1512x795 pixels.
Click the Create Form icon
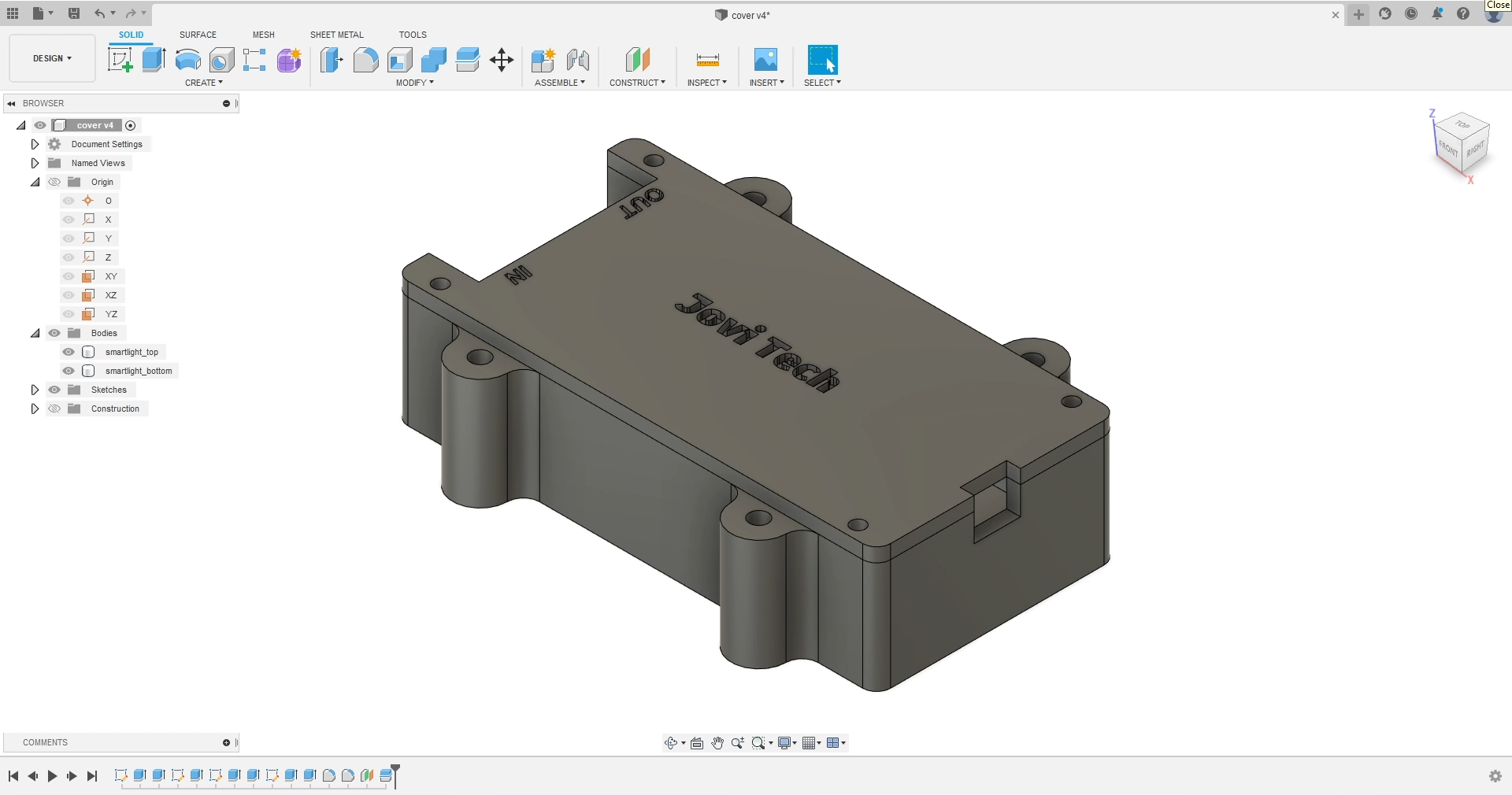(289, 60)
